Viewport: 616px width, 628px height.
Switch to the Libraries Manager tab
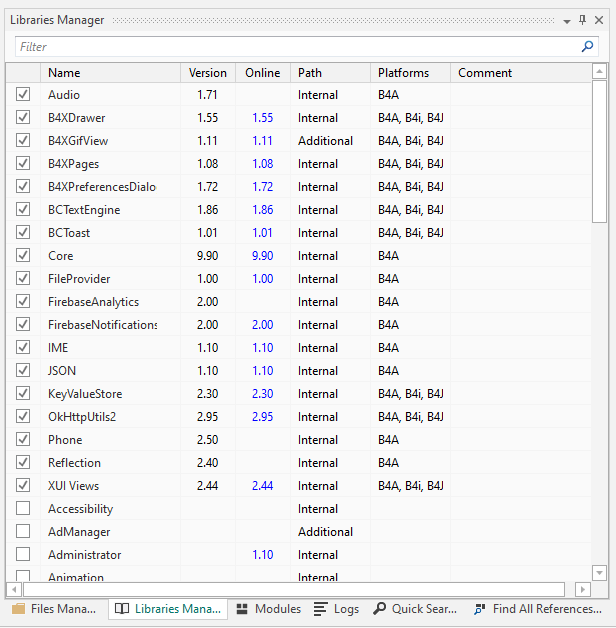pos(168,609)
